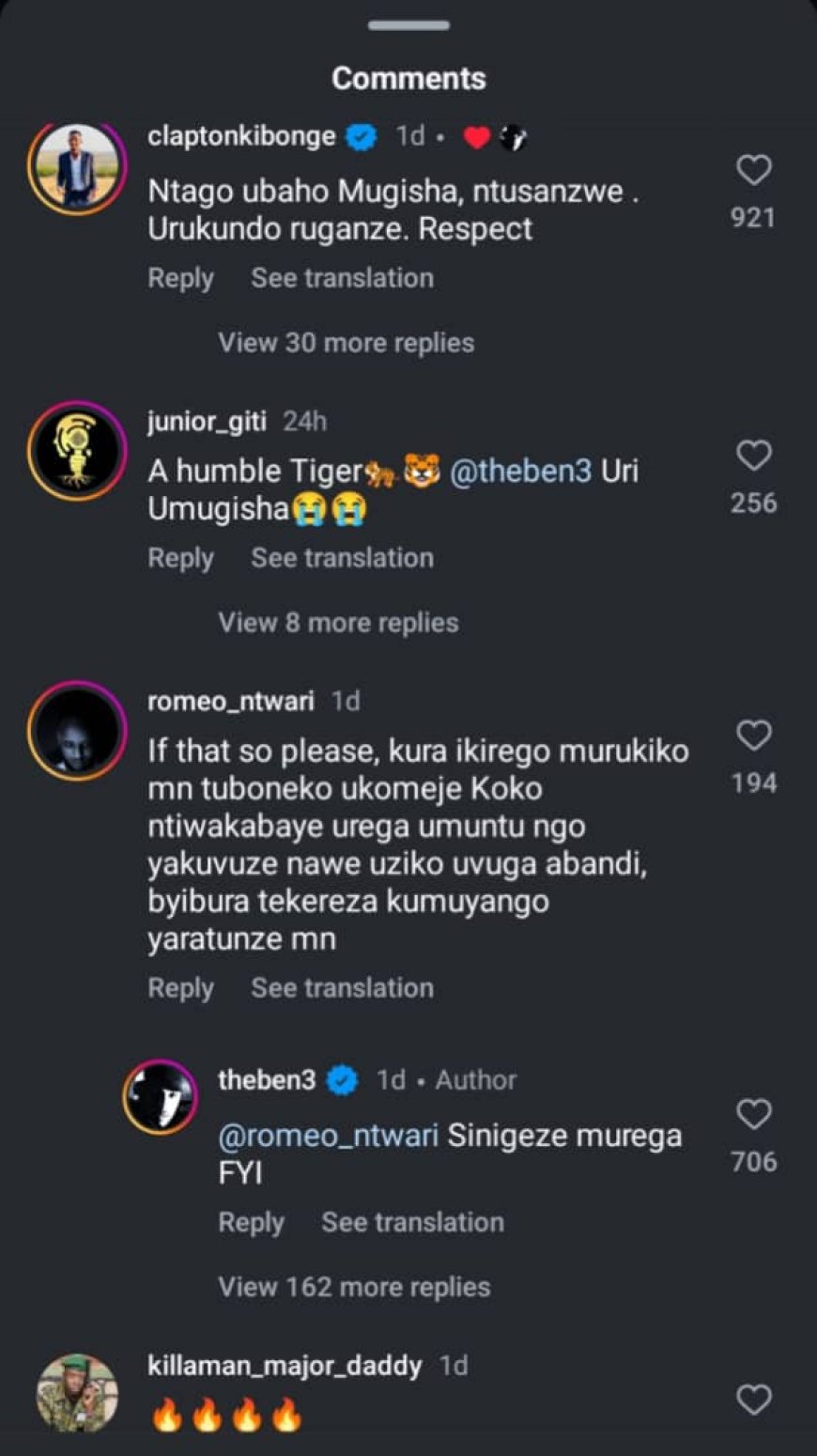Tap heart on theben3's author reply
Viewport: 817px width, 1456px height.
pyautogui.click(x=753, y=1115)
